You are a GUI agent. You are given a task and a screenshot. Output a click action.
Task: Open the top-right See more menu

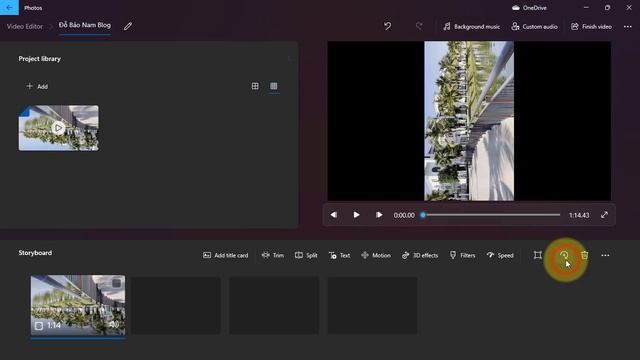(628, 27)
